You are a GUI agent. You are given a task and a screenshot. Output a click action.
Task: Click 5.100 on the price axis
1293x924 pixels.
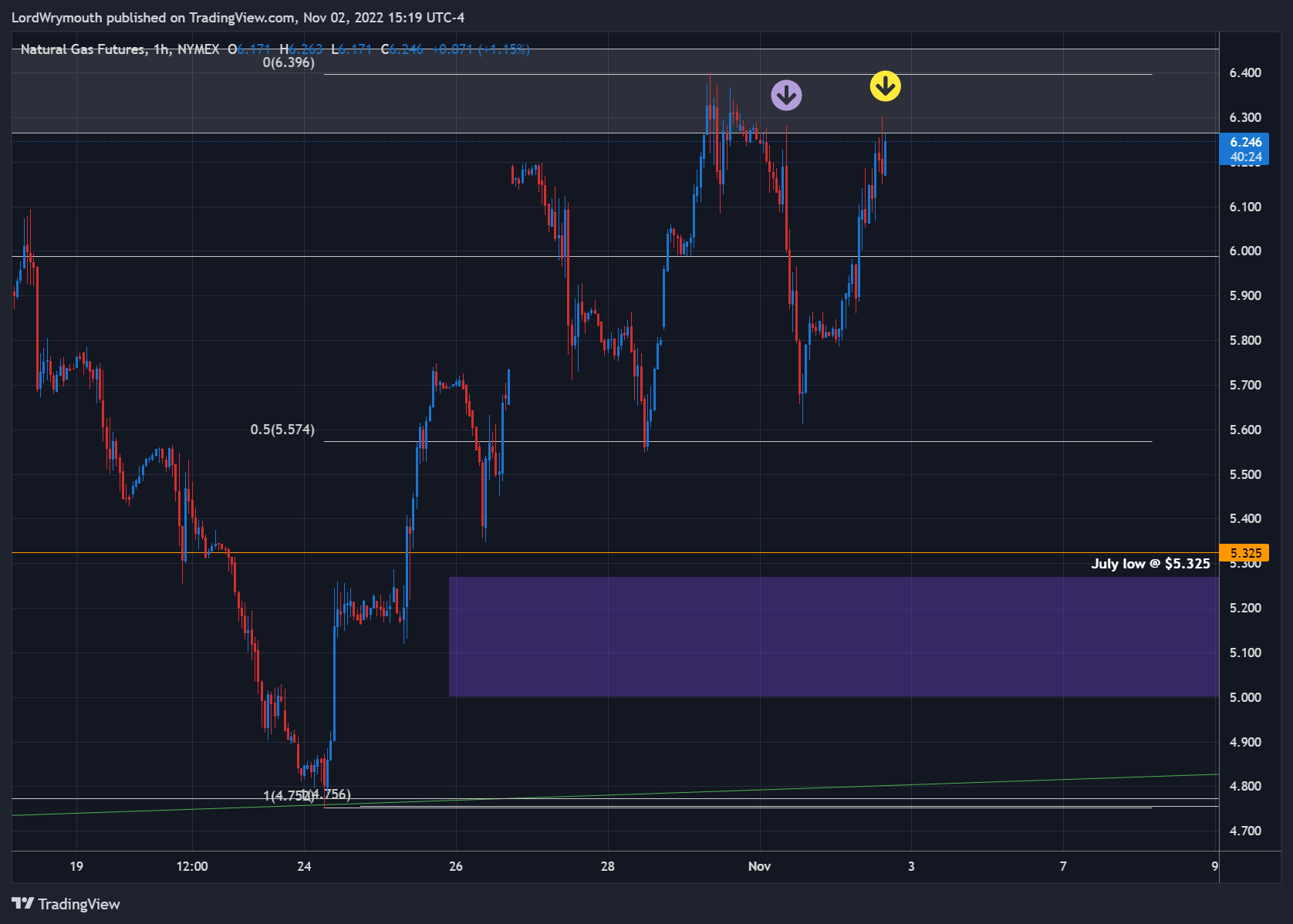click(1245, 653)
